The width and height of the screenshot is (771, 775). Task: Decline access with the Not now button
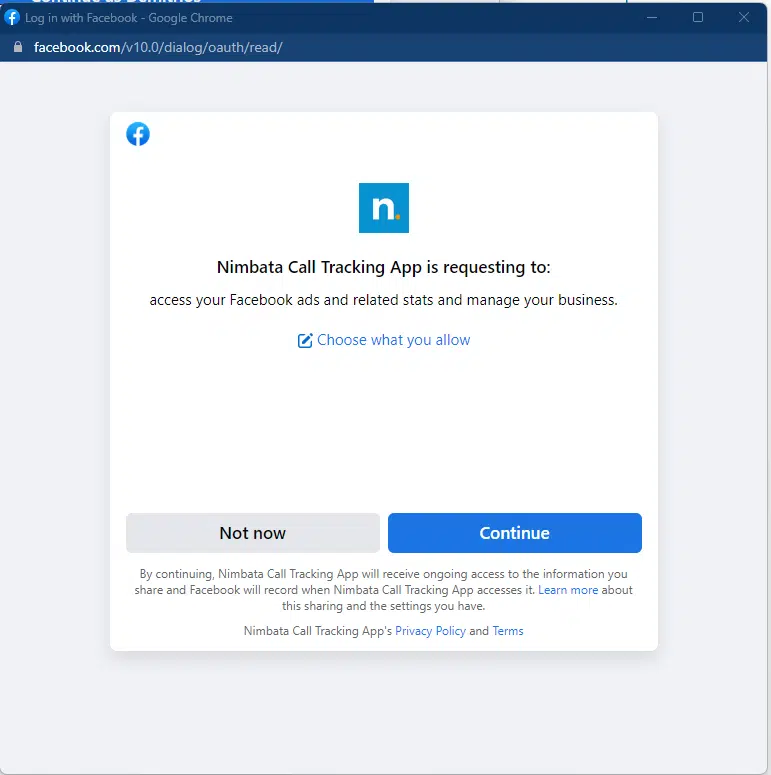(253, 533)
